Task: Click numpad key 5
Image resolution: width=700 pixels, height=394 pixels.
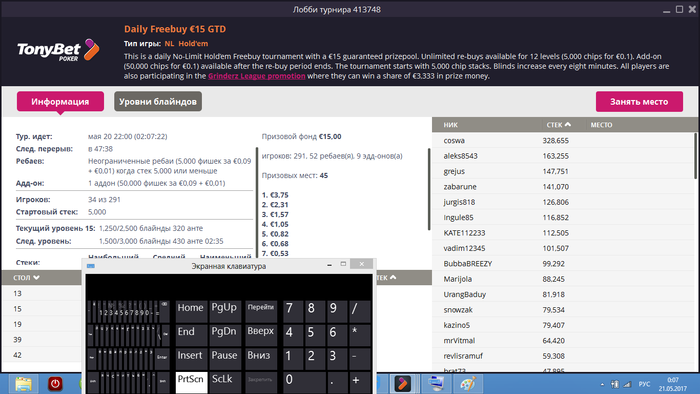Action: 315,335
